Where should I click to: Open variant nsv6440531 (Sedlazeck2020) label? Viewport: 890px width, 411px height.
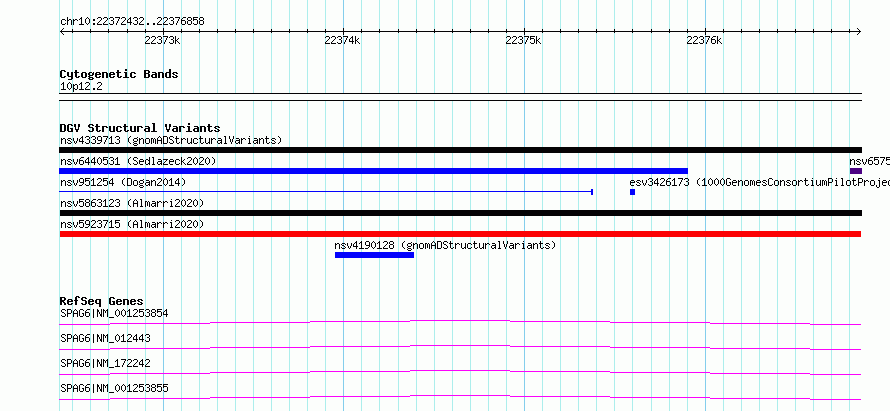[138, 161]
